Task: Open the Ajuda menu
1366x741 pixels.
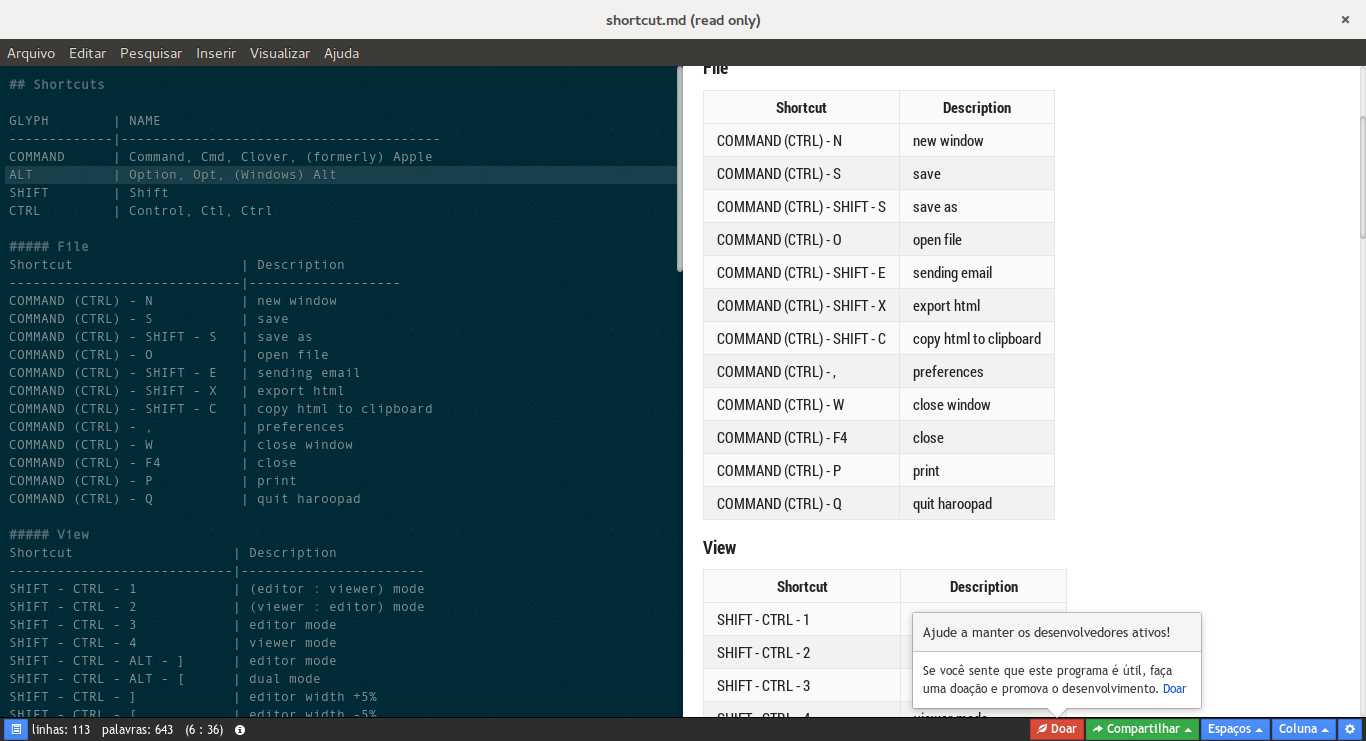Action: pos(341,53)
